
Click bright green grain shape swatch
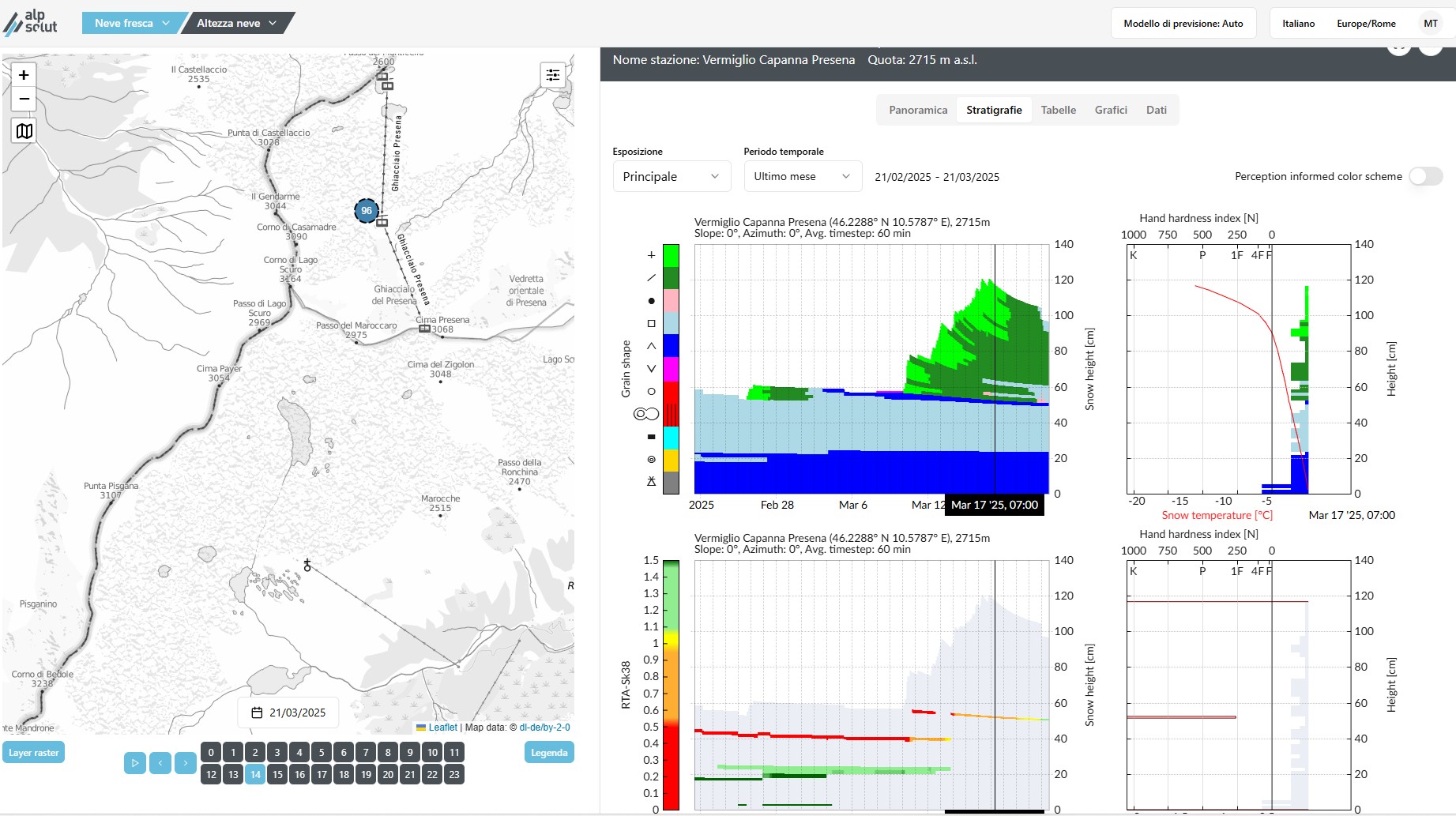[671, 256]
